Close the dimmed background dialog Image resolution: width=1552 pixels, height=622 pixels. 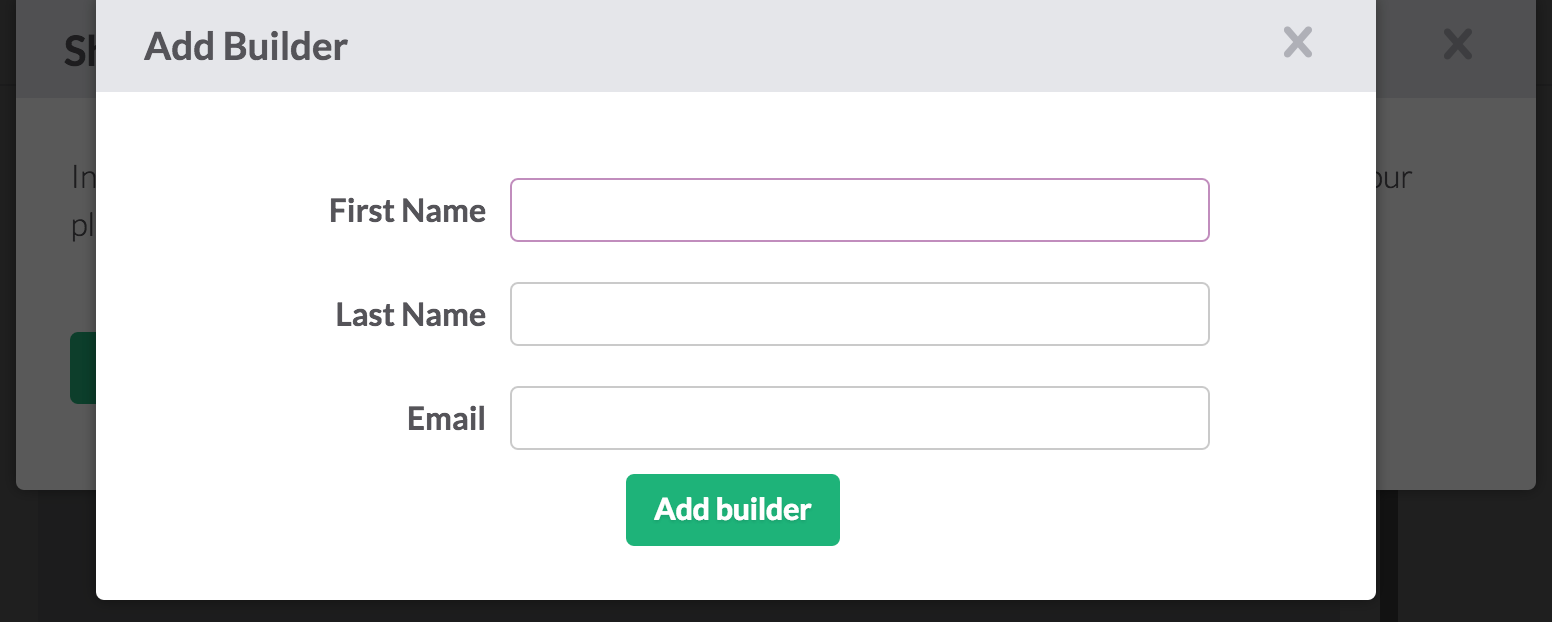(x=1457, y=43)
